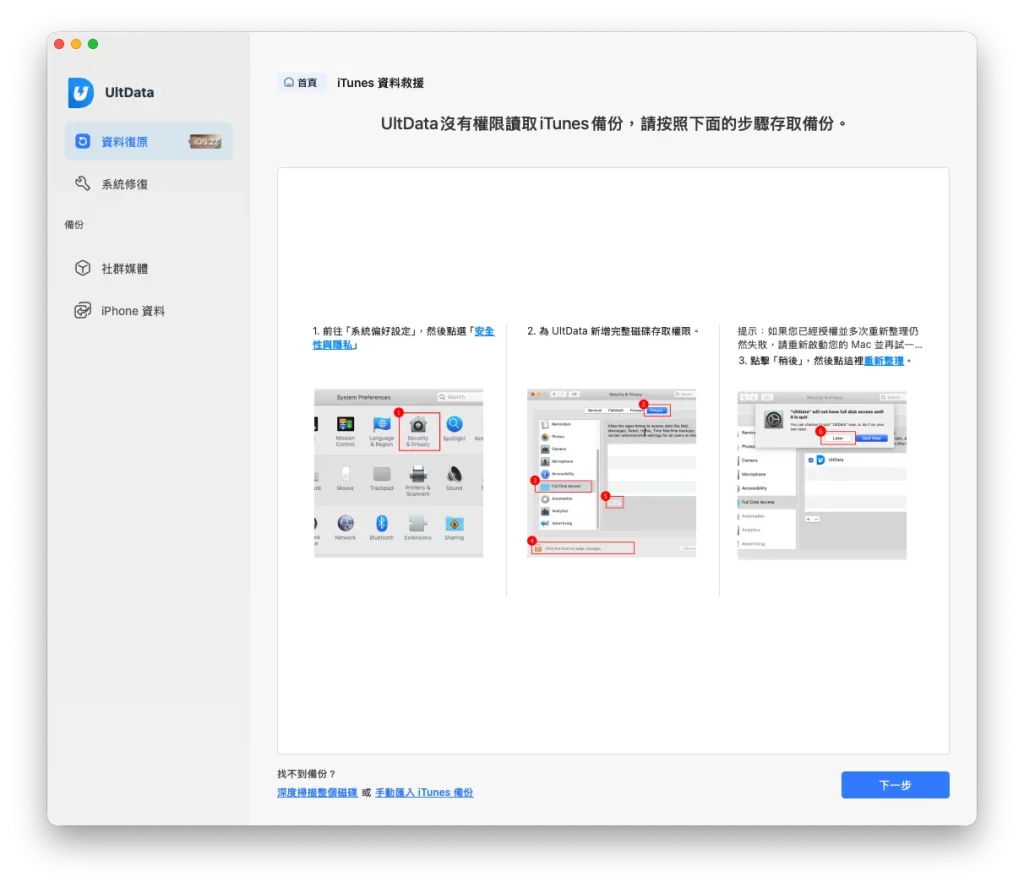
Task: Click the 下一步 button
Action: [895, 785]
